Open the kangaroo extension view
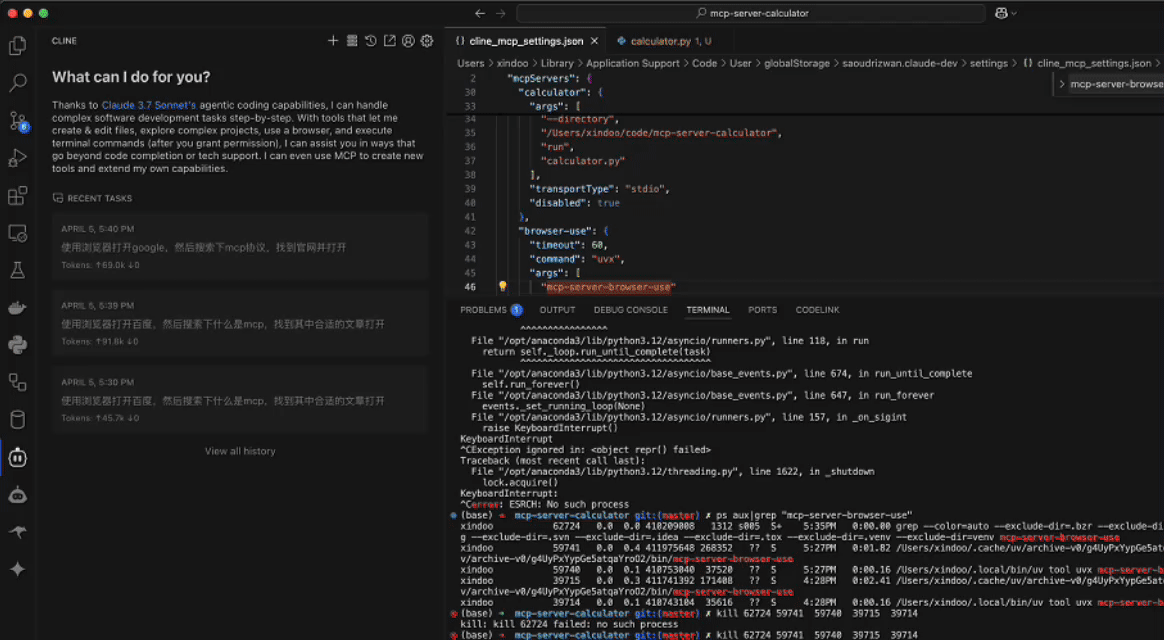The image size is (1164, 640). [17, 532]
